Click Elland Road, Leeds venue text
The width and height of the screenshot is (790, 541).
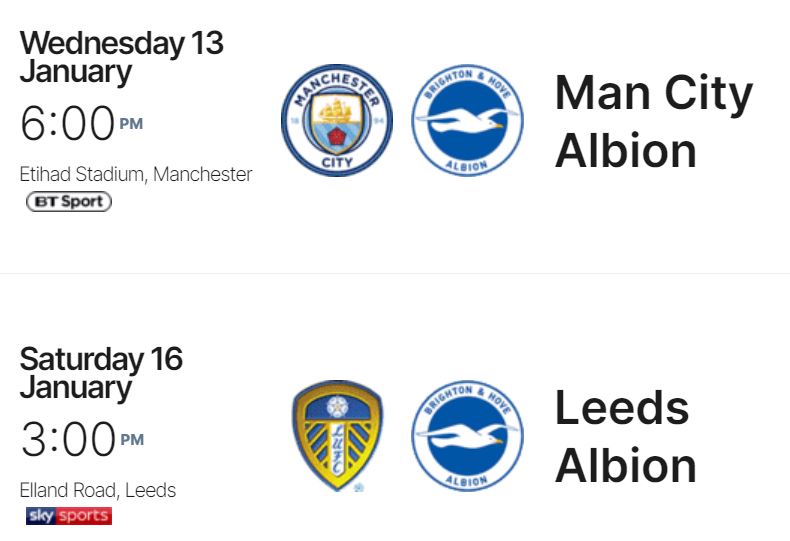point(98,491)
